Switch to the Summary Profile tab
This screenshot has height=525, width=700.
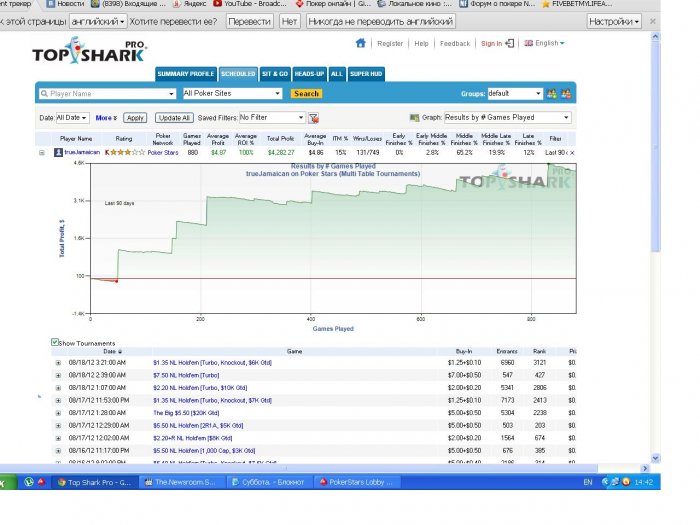[x=186, y=74]
